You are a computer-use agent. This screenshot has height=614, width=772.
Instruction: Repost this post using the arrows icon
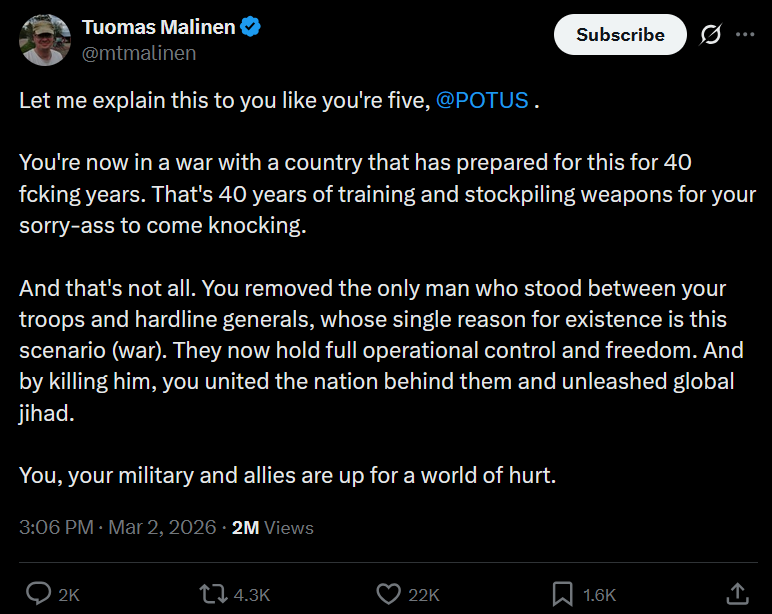click(x=213, y=593)
